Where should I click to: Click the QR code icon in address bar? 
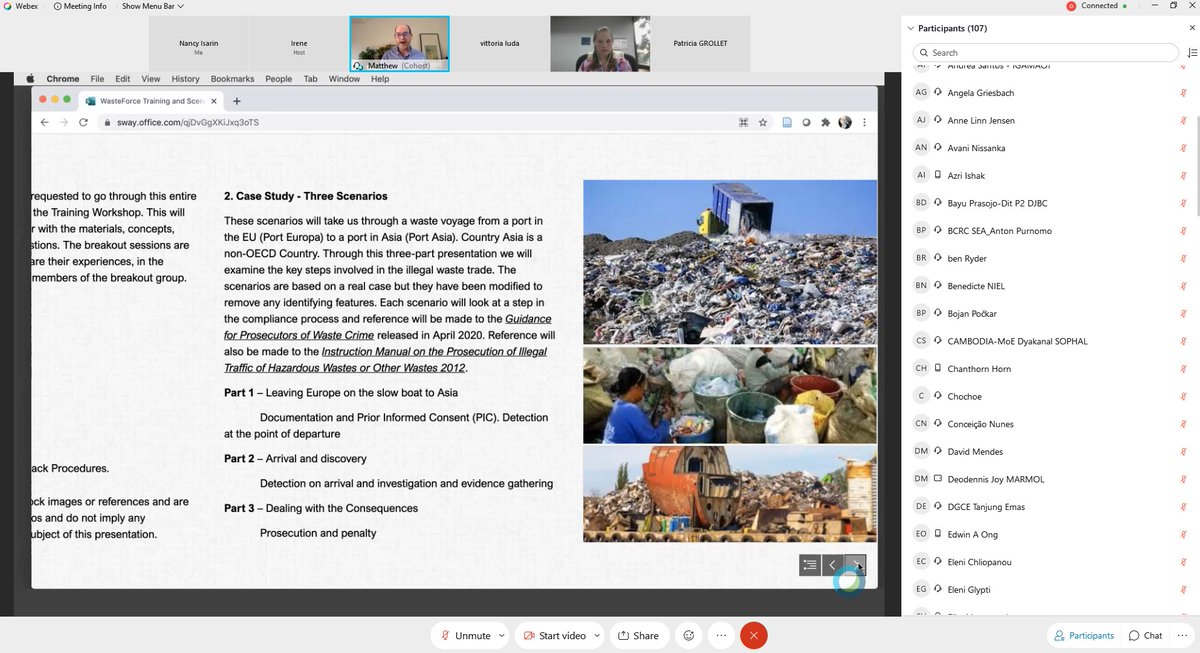pos(743,122)
